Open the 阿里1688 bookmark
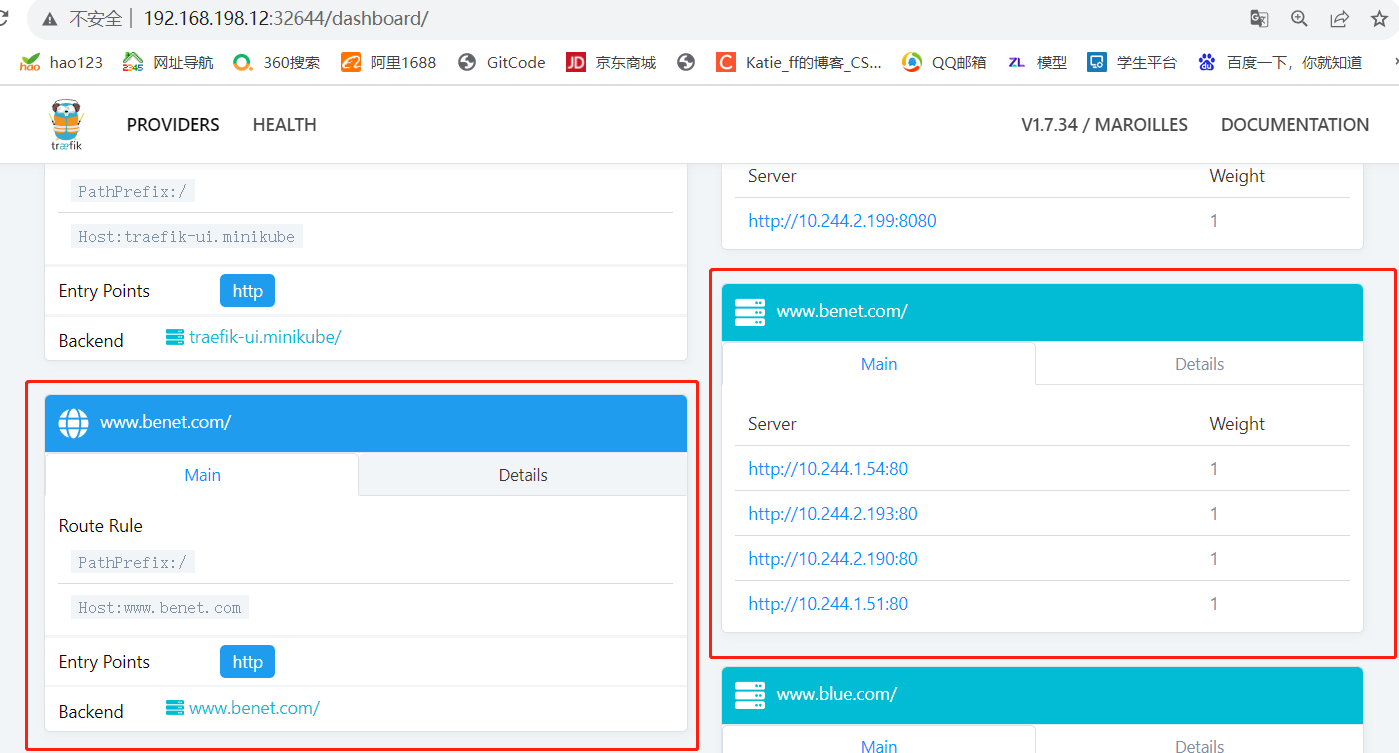Screen dimensions: 1399x753 tap(389, 62)
